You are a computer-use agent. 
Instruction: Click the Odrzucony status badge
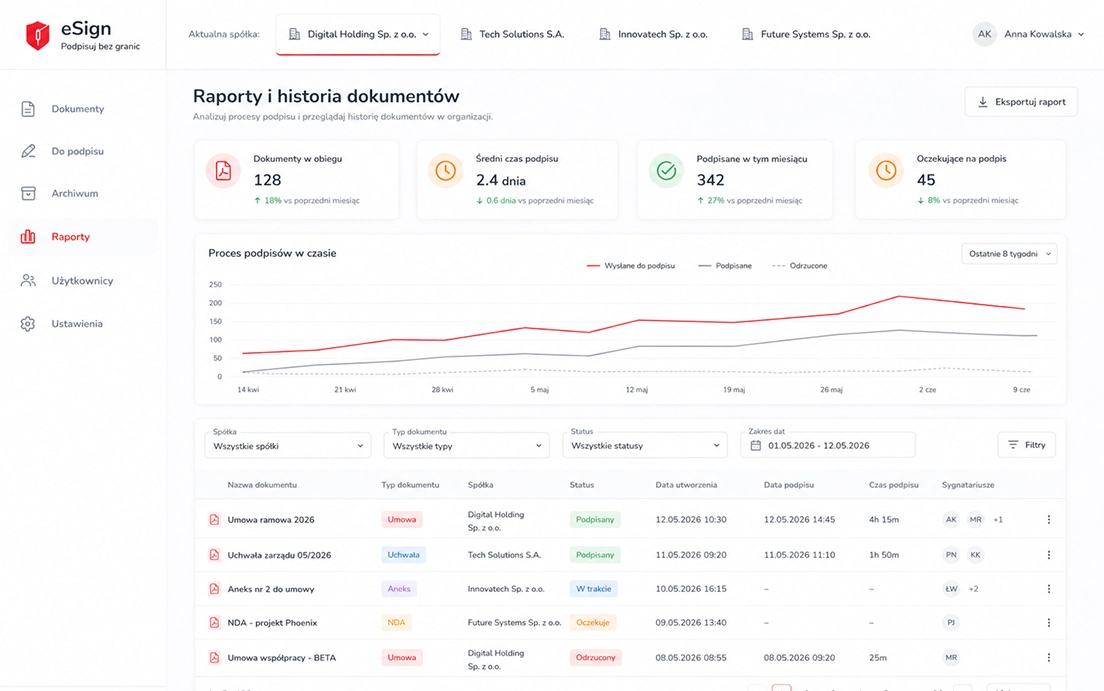tap(595, 658)
